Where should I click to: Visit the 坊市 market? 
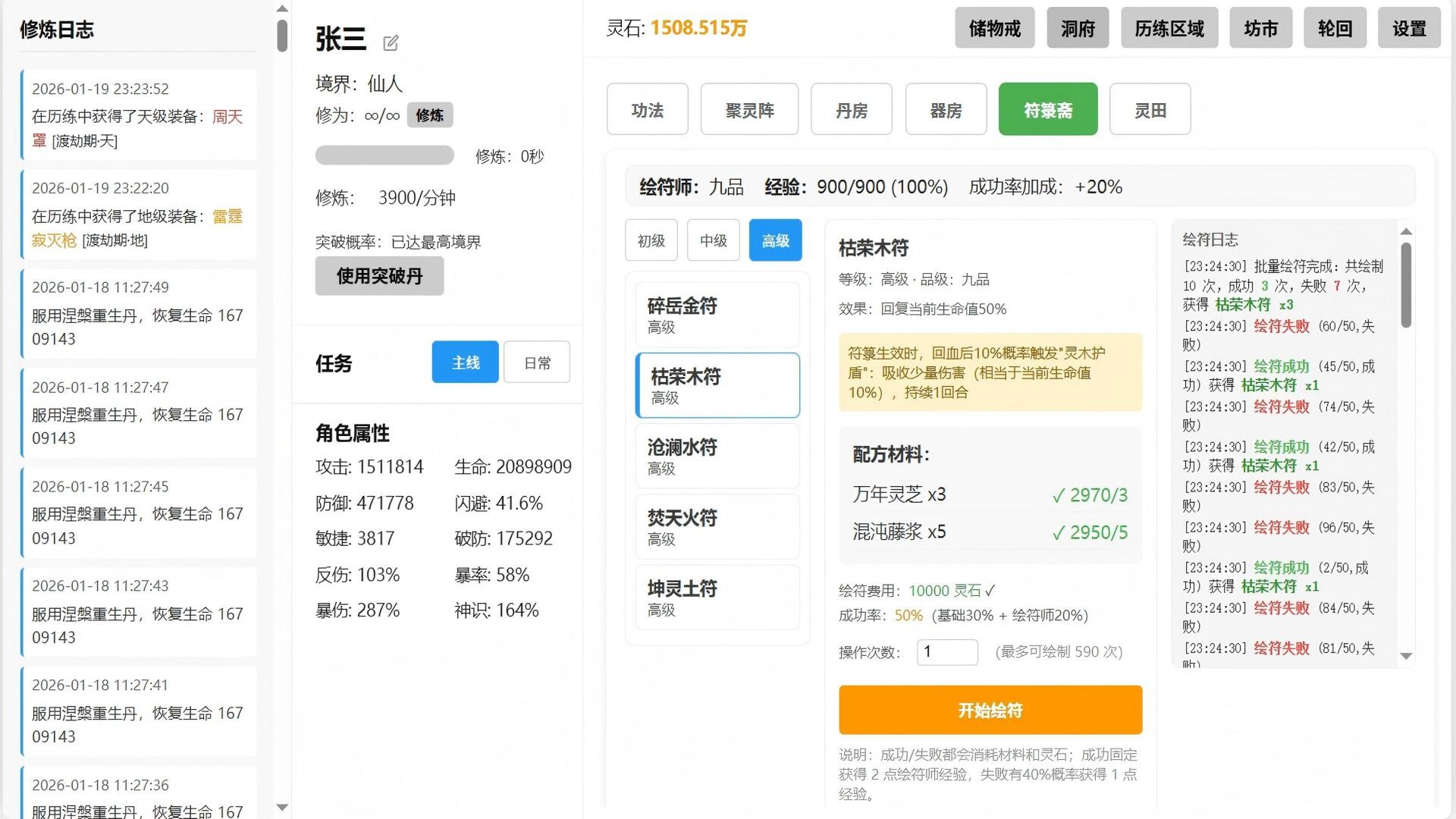pyautogui.click(x=1260, y=28)
